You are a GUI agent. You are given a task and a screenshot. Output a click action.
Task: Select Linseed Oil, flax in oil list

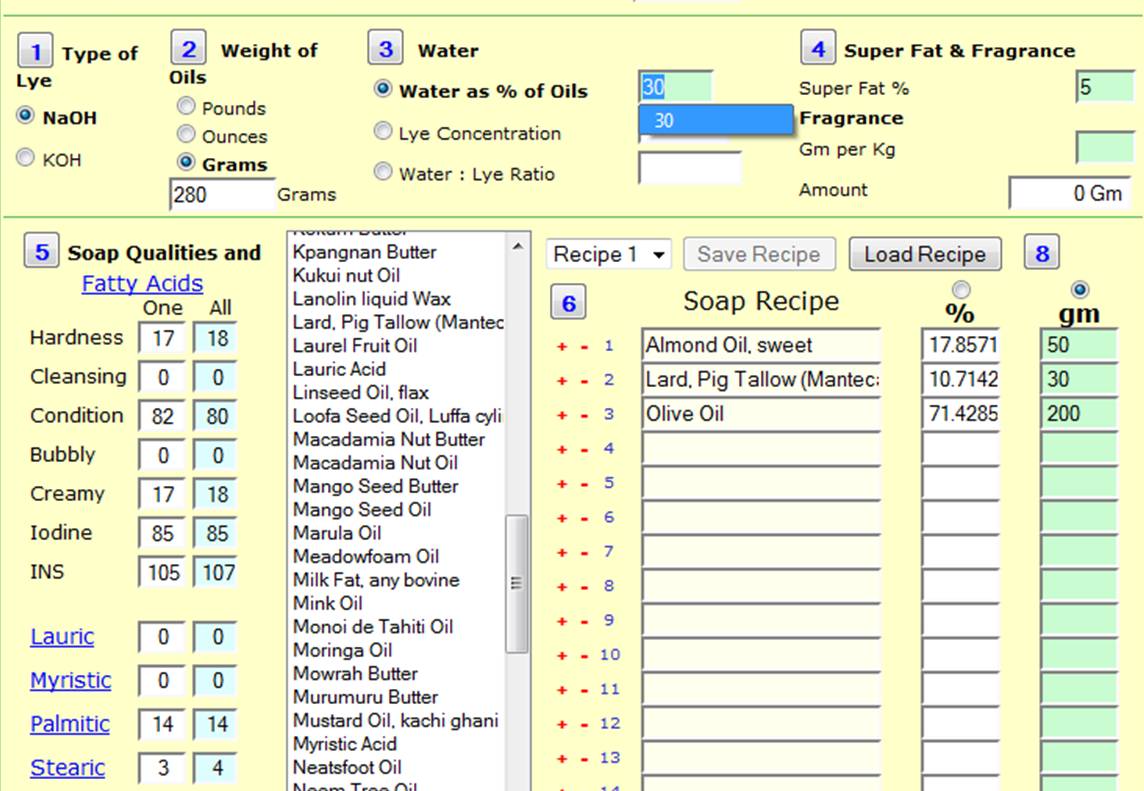tap(360, 393)
